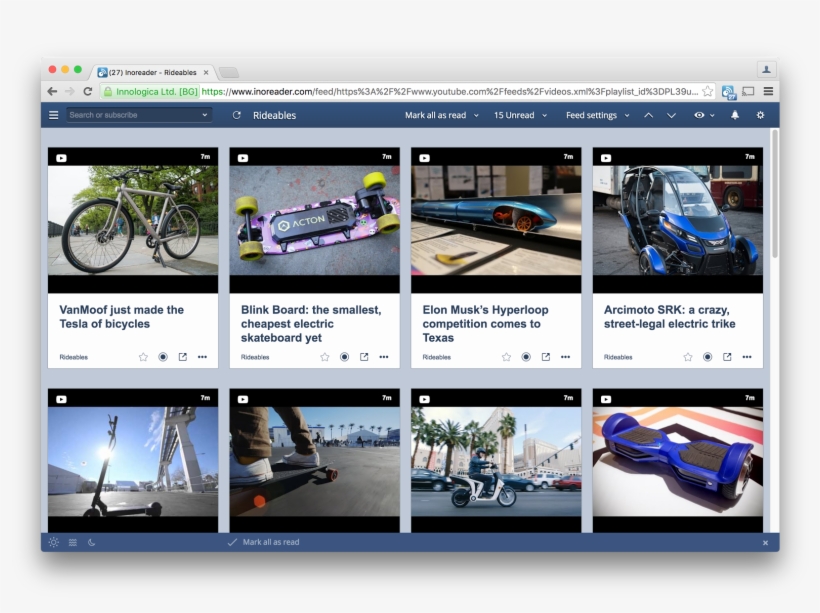Bookmark page with the star in address bar
This screenshot has width=820, height=613.
coord(708,92)
